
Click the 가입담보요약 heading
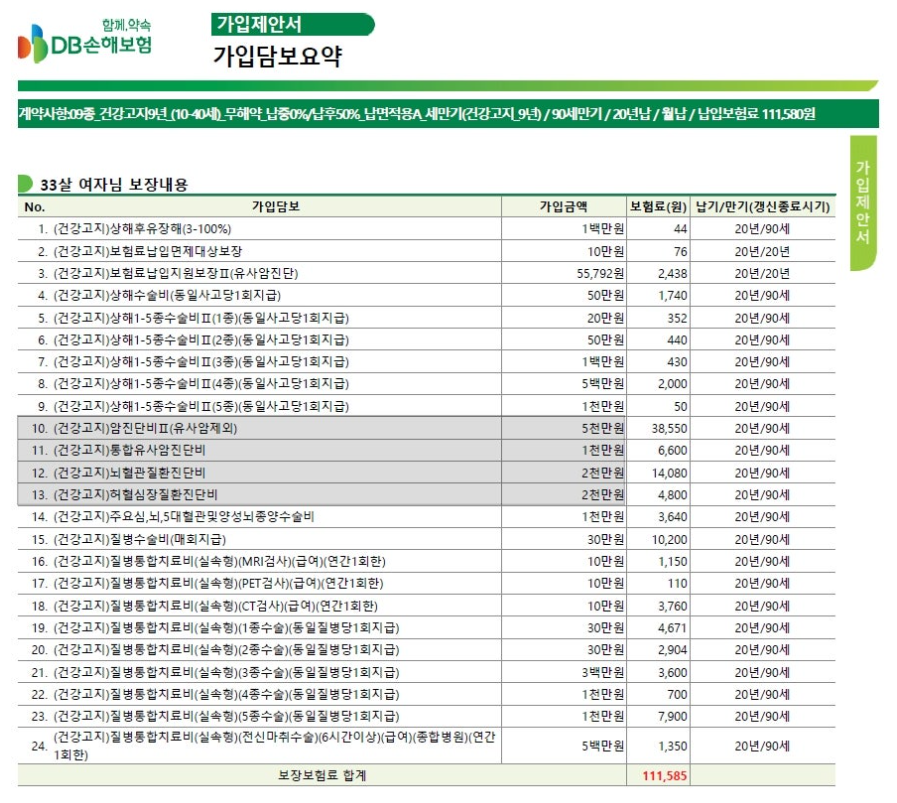(x=277, y=56)
